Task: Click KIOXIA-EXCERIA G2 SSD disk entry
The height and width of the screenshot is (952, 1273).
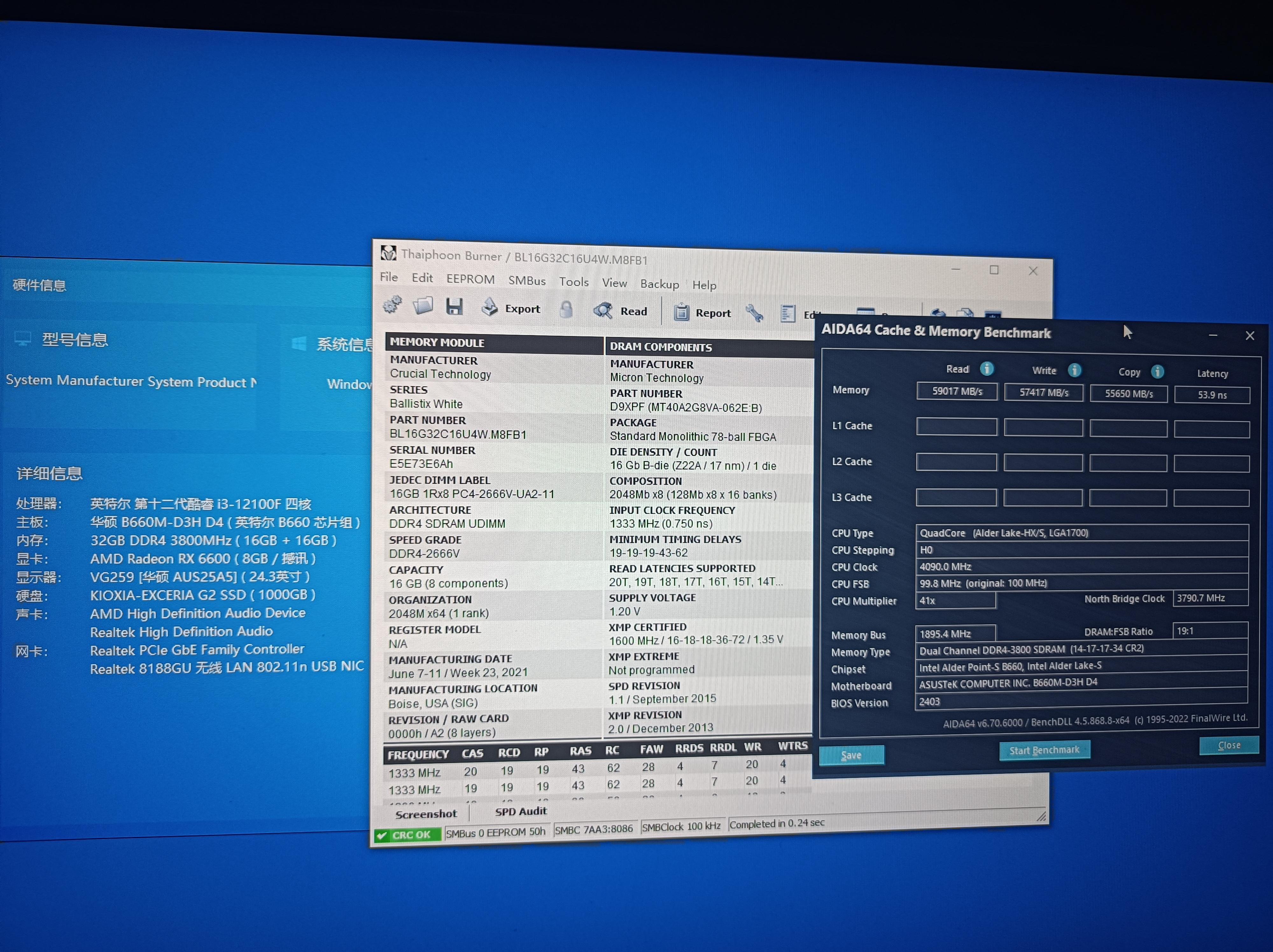Action: [203, 595]
